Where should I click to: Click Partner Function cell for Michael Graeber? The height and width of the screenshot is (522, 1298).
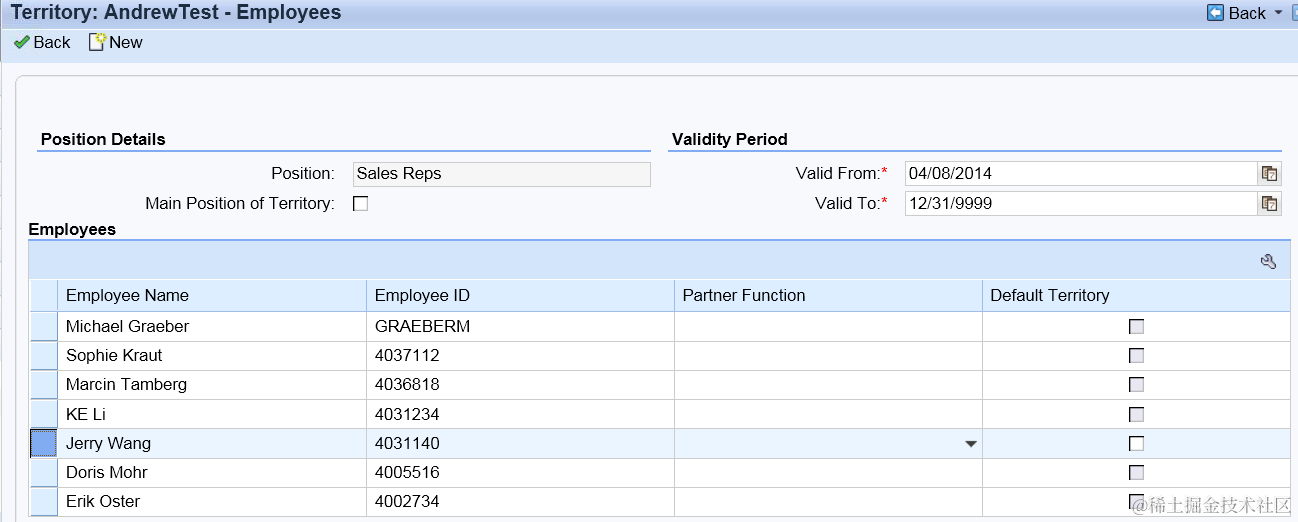point(828,326)
